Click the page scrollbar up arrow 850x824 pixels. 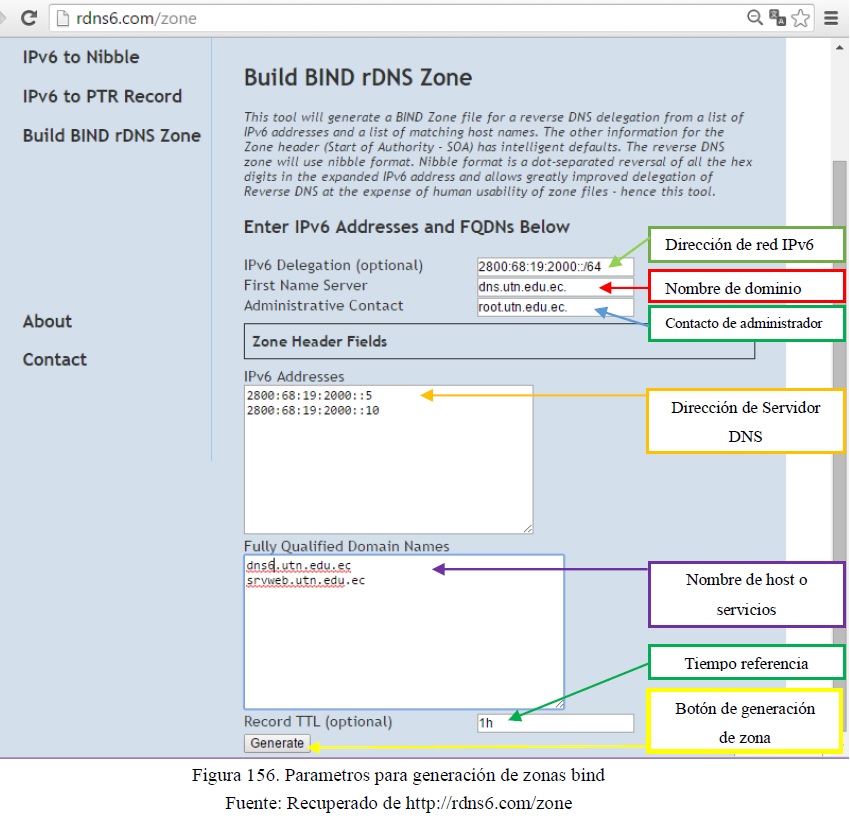coord(840,48)
